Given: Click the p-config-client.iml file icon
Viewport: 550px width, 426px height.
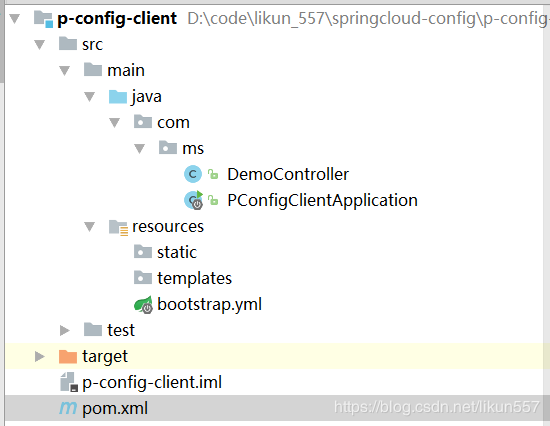Looking at the screenshot, I should click(x=69, y=382).
